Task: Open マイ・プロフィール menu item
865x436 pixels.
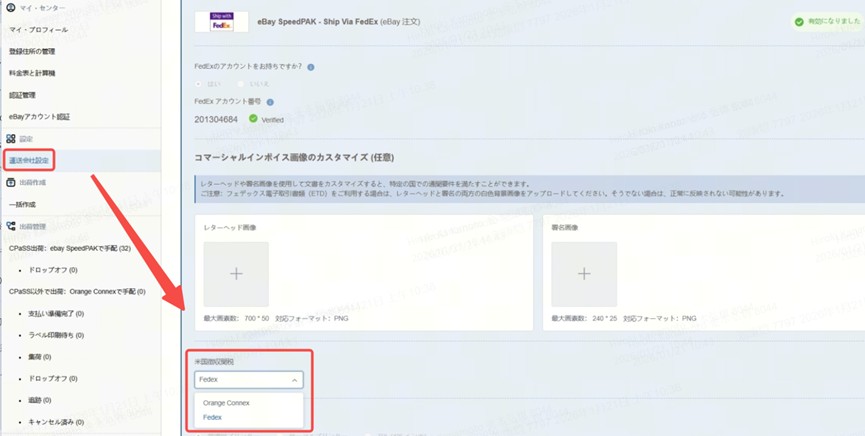Action: click(x=38, y=30)
